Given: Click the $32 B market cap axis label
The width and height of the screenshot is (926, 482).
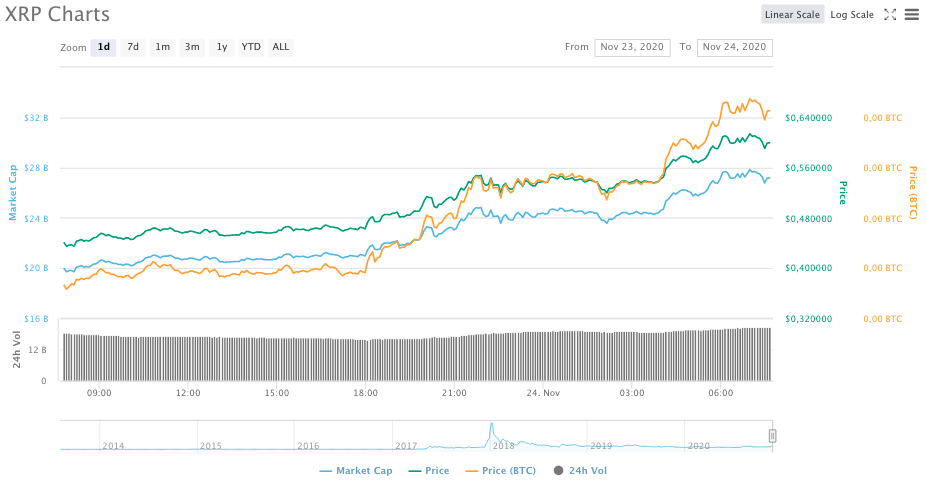Looking at the screenshot, I should (36, 118).
